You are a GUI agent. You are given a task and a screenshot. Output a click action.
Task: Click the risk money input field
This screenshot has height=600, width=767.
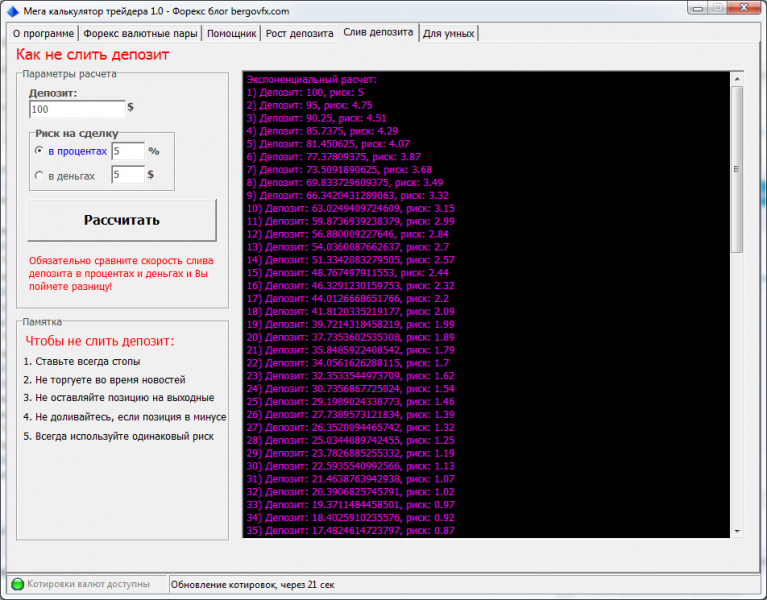click(128, 175)
